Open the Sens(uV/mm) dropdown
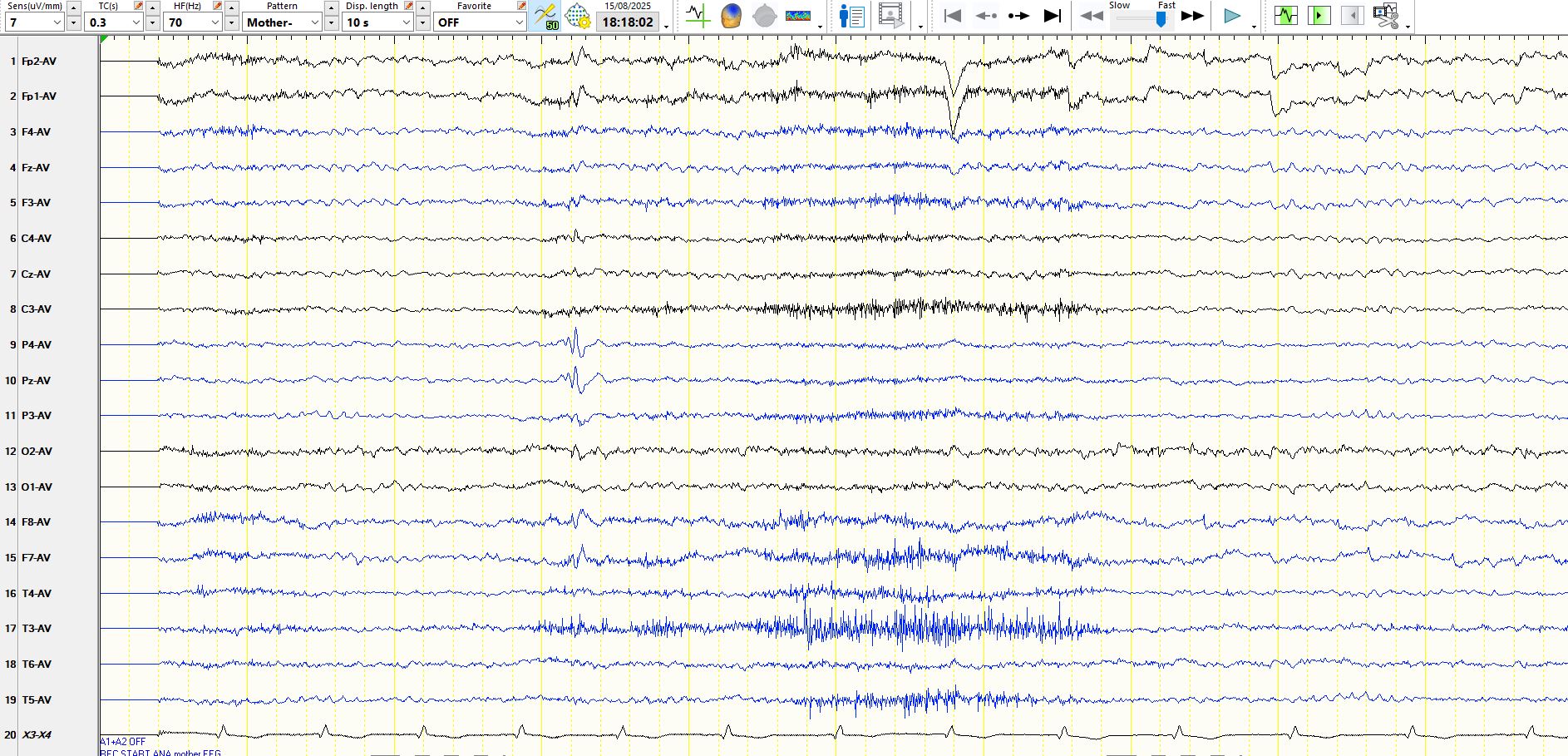Image resolution: width=1568 pixels, height=756 pixels. tap(34, 22)
